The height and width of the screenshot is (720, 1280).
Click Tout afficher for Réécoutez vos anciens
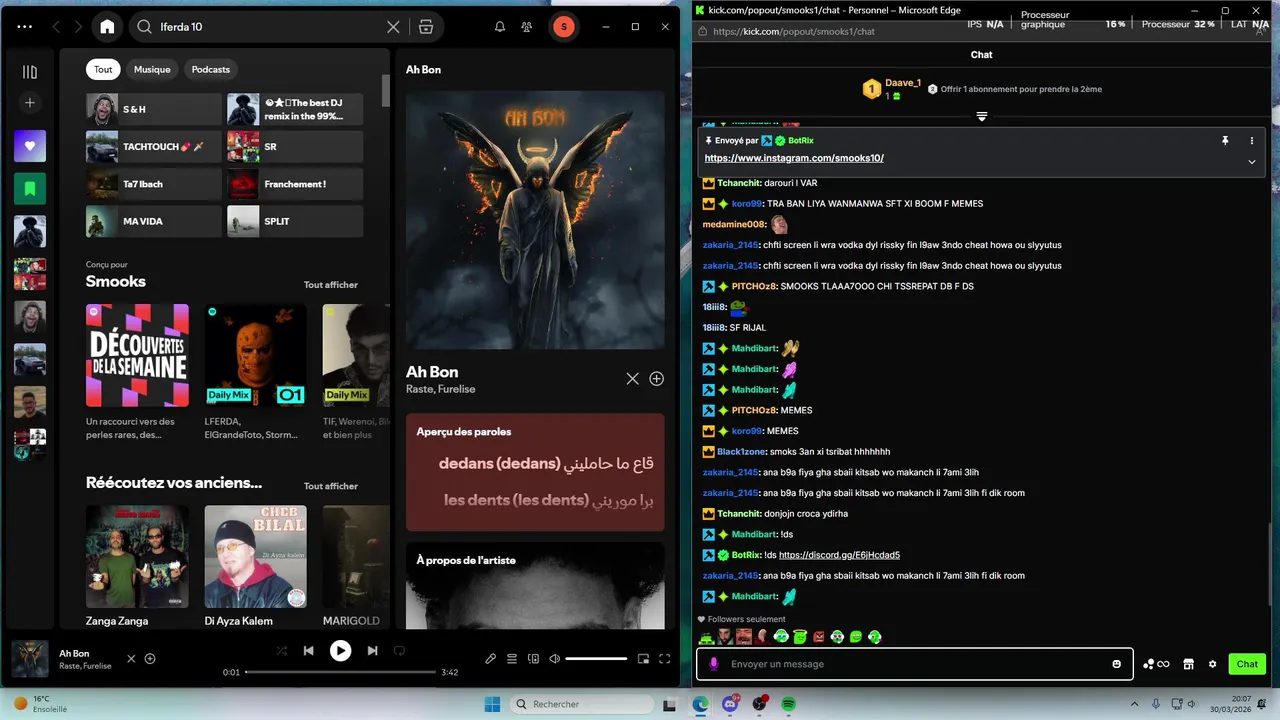click(331, 486)
